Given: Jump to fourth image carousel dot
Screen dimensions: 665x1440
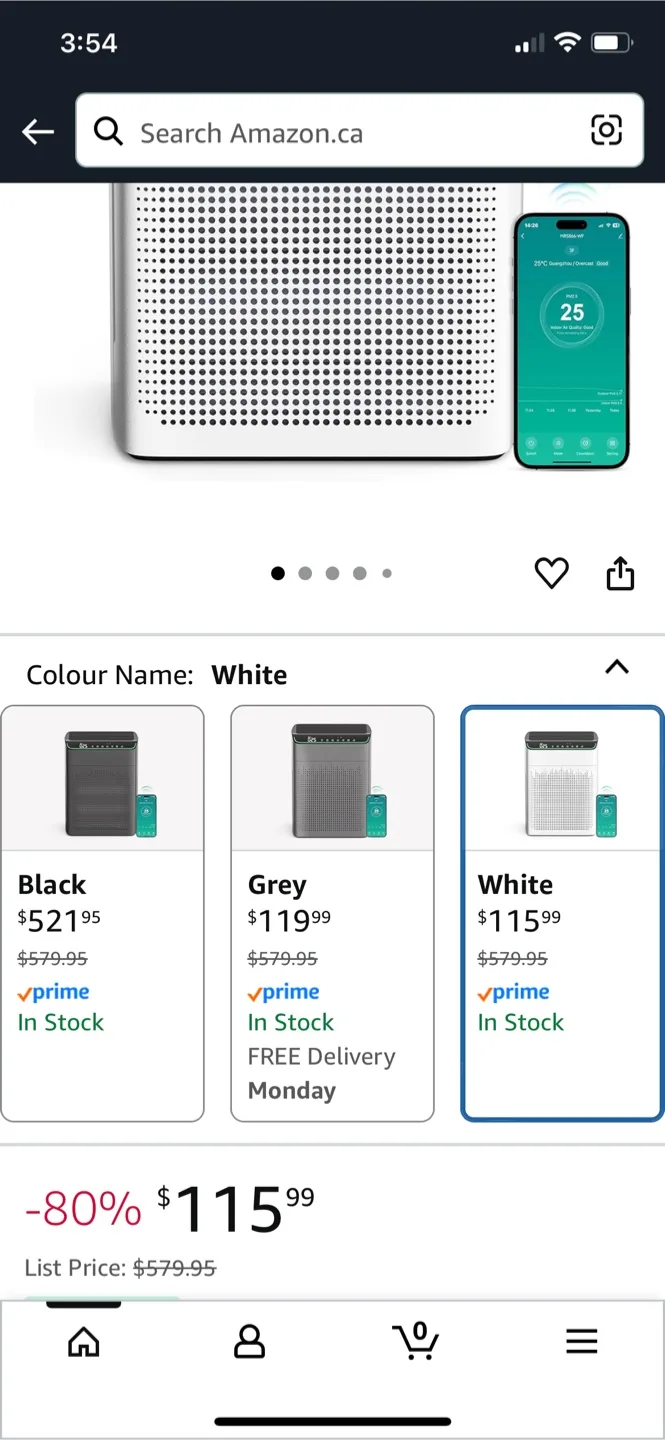Looking at the screenshot, I should coord(360,573).
